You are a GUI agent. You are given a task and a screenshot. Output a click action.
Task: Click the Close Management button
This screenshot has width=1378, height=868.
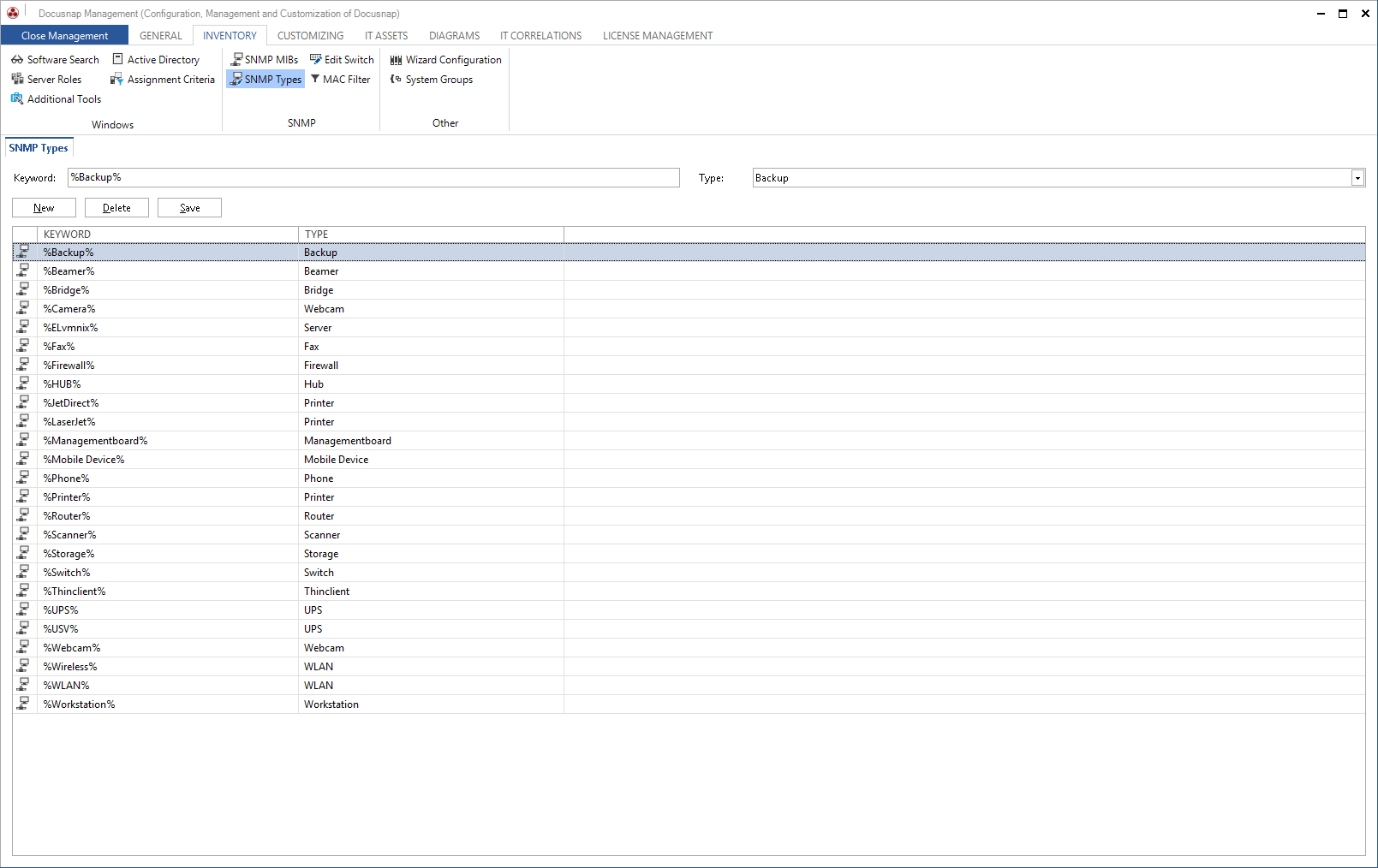tap(64, 36)
